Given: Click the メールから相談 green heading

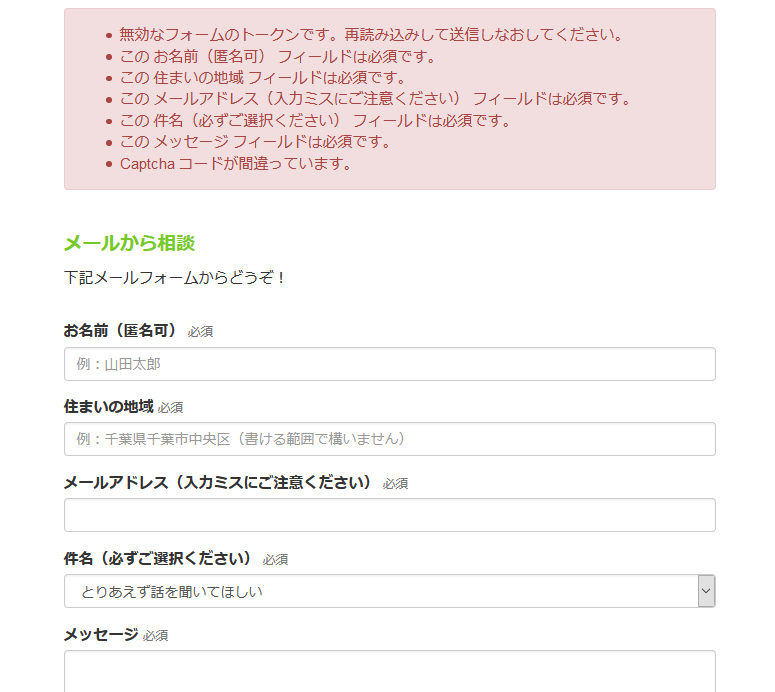Looking at the screenshot, I should (x=129, y=243).
